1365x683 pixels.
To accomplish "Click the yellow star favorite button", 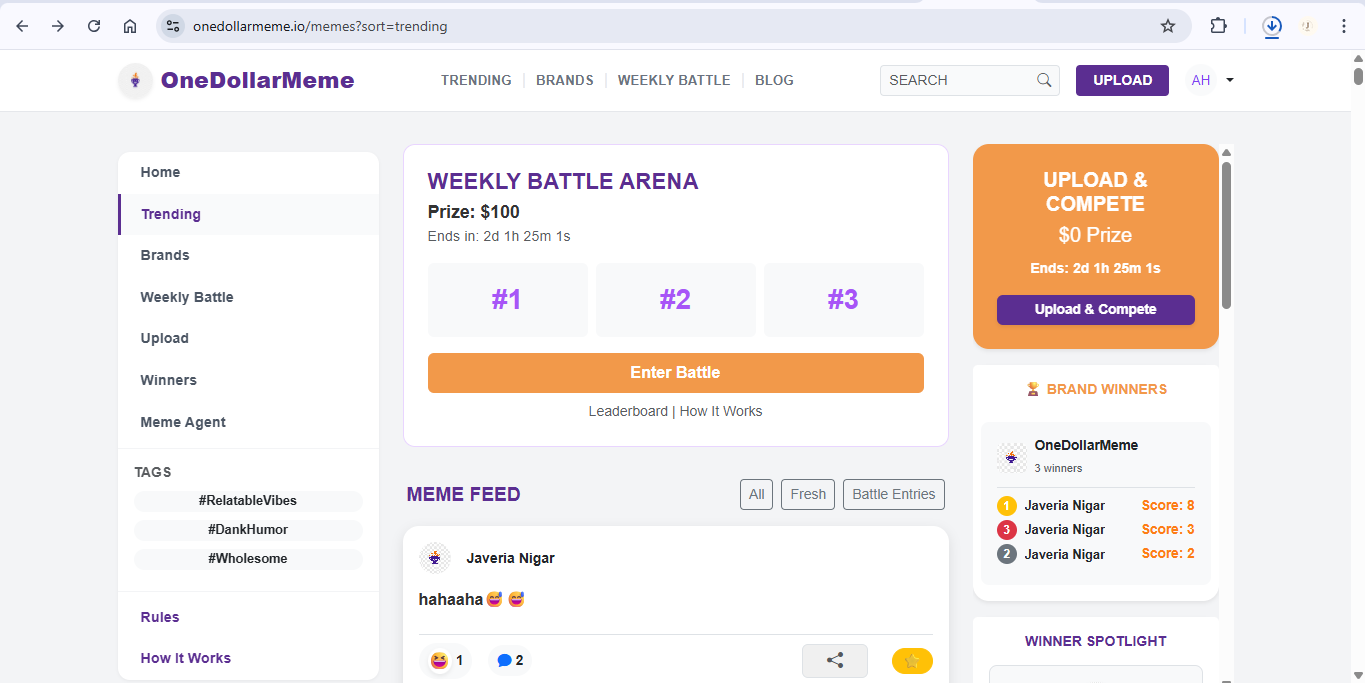I will click(x=911, y=660).
